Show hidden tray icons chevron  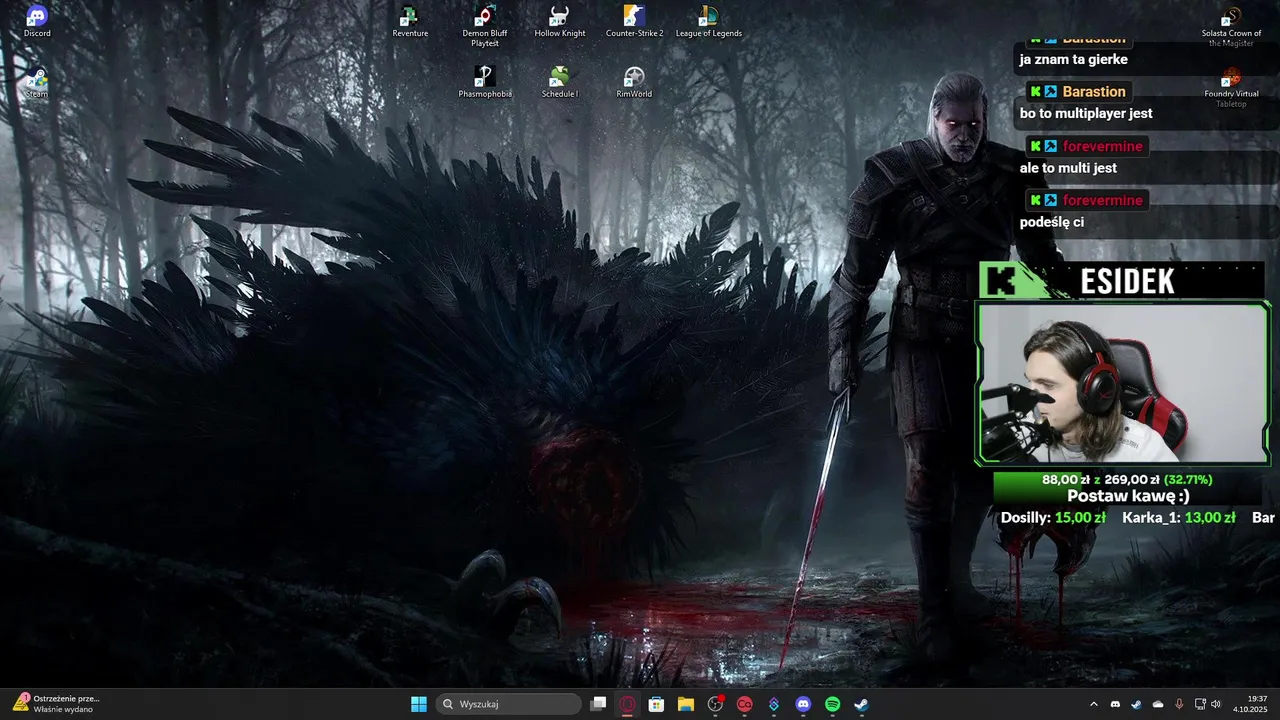coord(1093,704)
